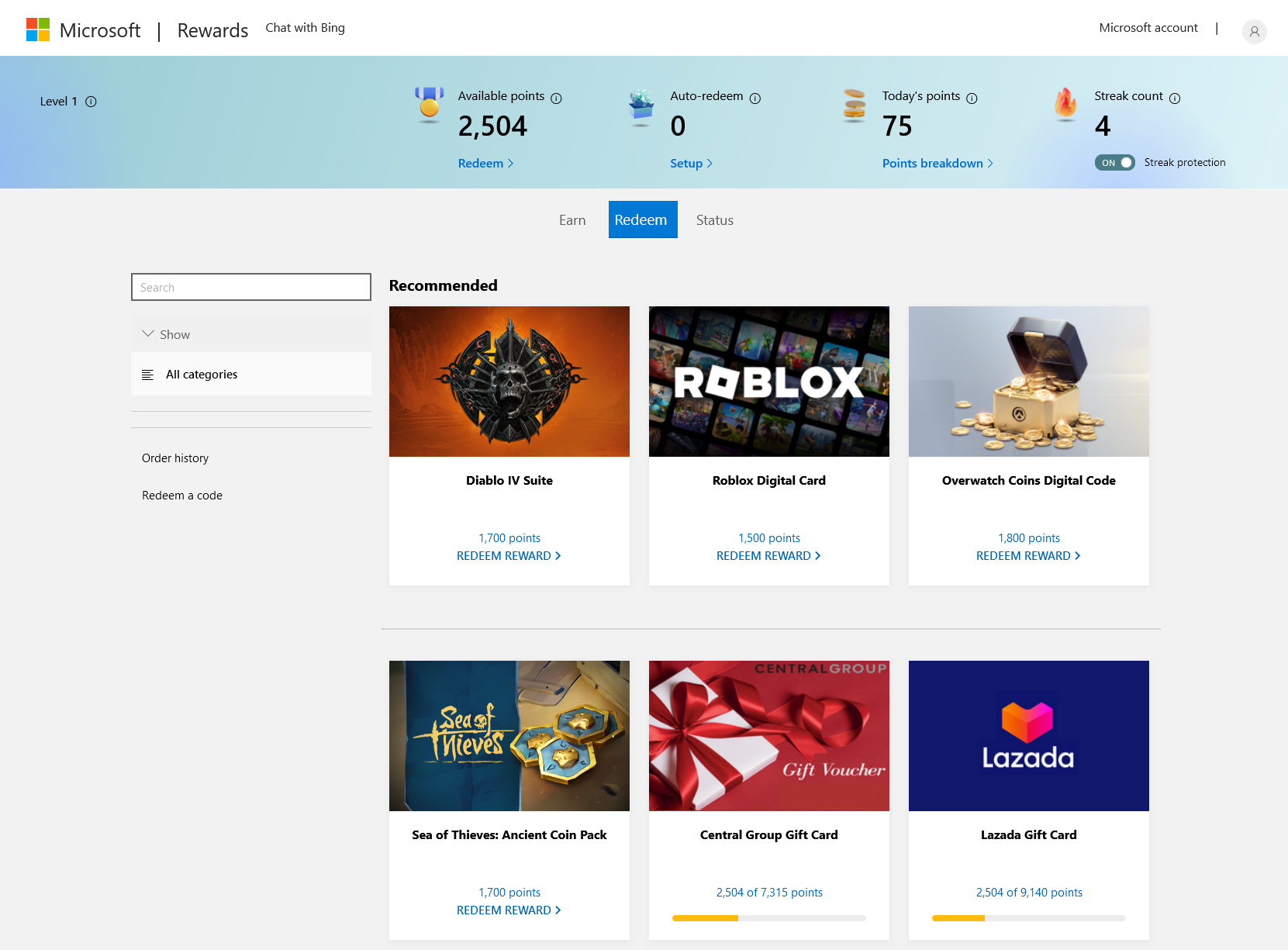Expand the Show filter section

[x=251, y=334]
